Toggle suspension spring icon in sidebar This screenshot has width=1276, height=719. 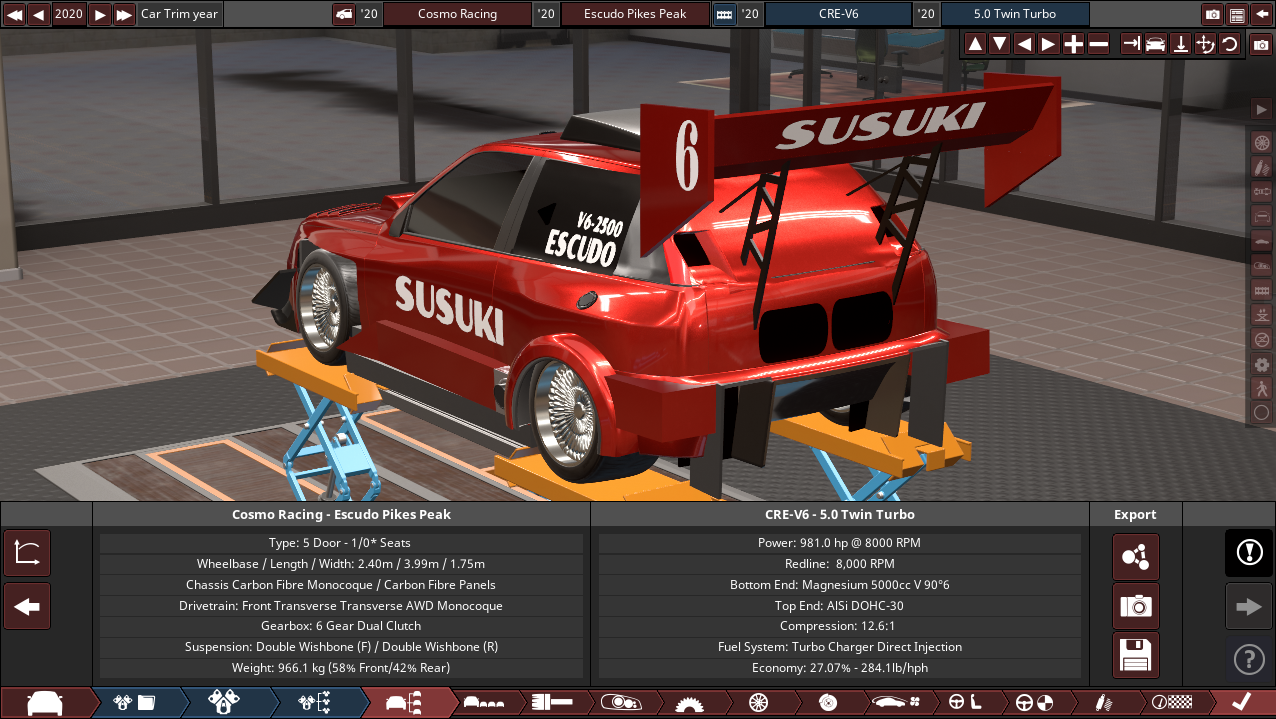(x=1262, y=166)
